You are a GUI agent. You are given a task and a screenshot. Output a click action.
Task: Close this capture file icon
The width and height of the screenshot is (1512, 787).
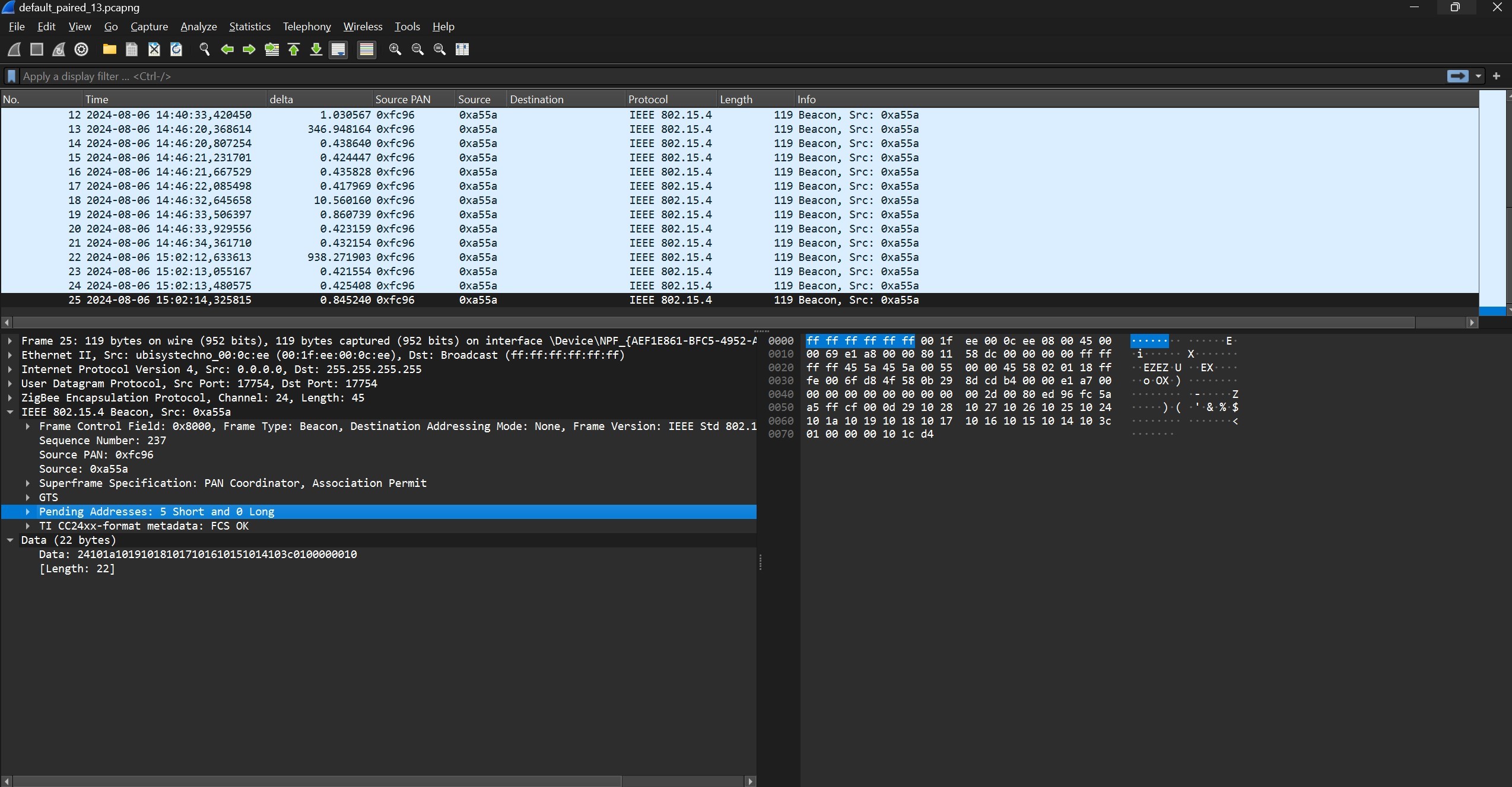[x=154, y=49]
